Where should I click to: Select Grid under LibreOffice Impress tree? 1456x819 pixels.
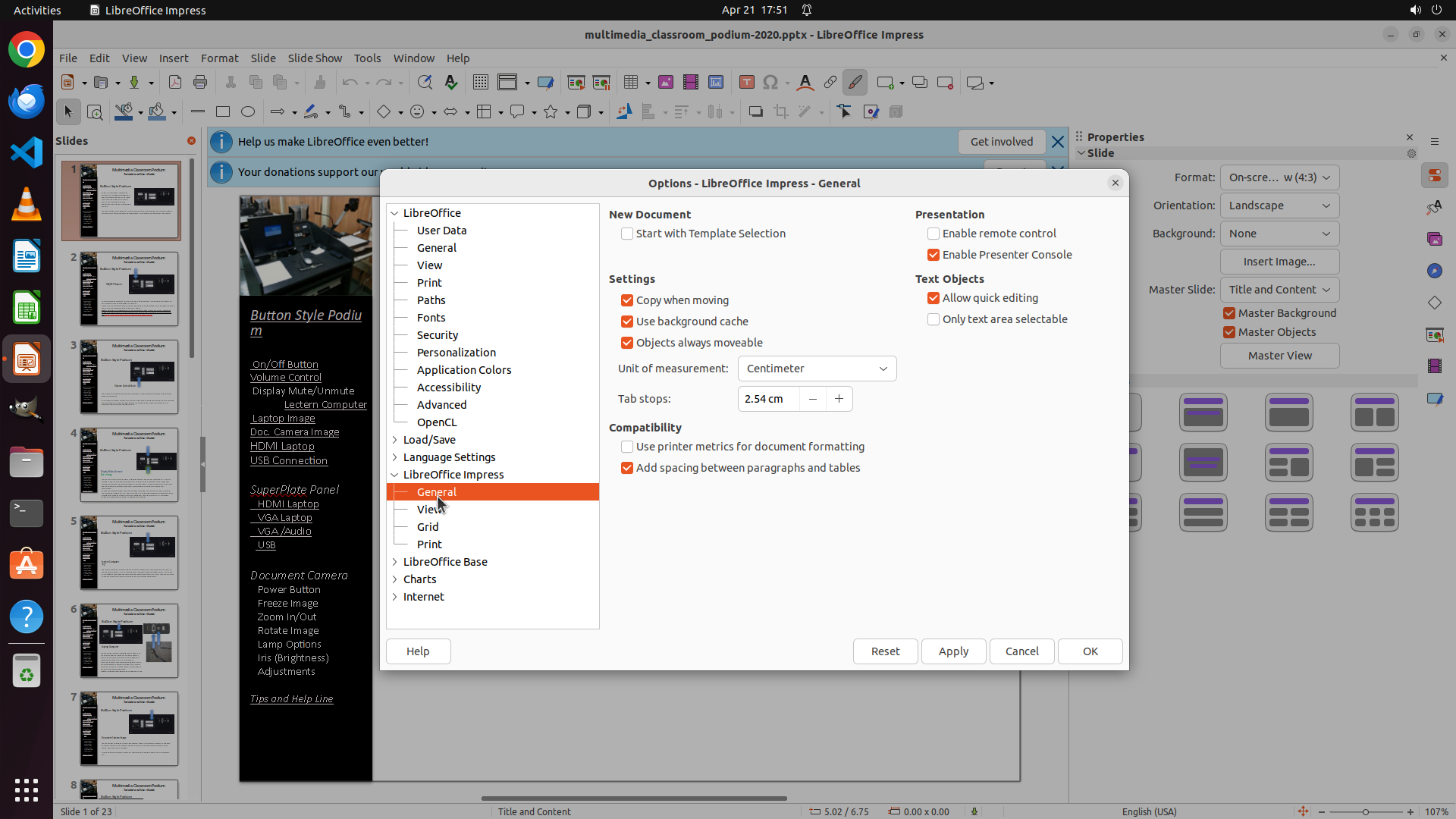click(x=428, y=527)
